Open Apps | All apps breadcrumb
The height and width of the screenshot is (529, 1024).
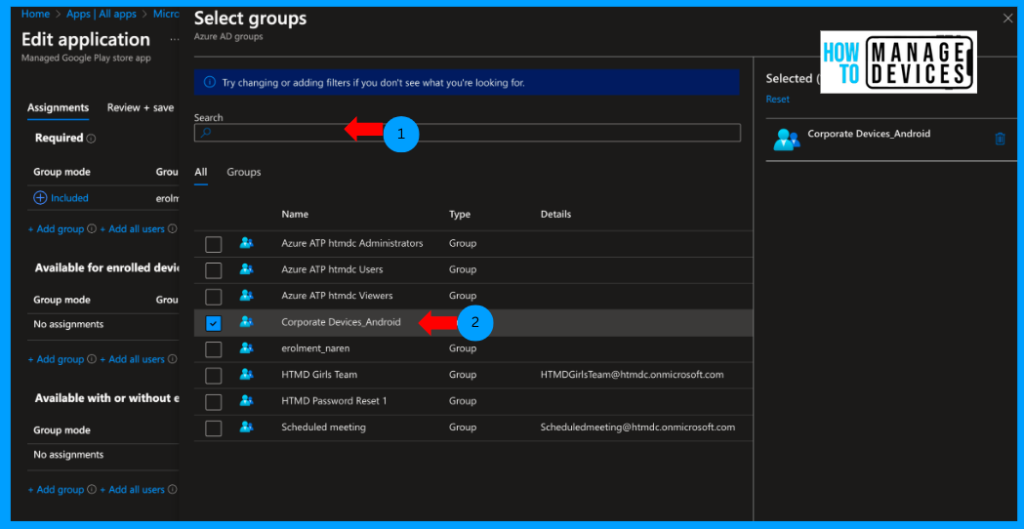[102, 14]
